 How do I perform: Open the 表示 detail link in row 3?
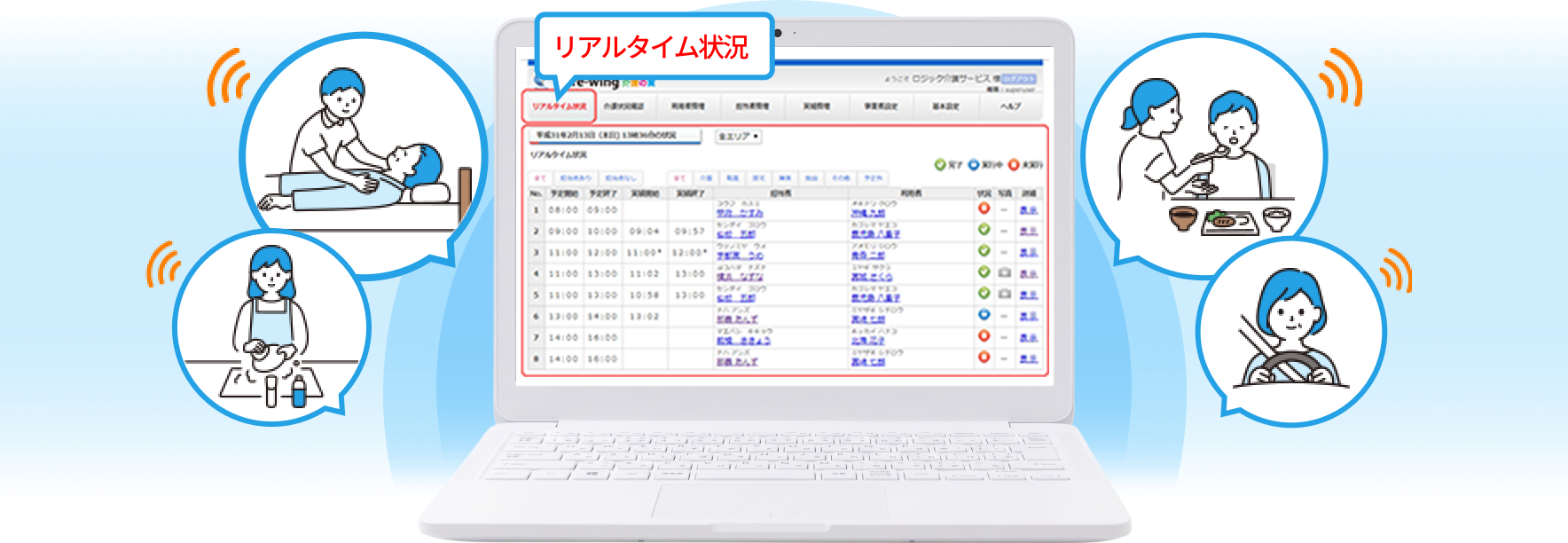coord(1028,252)
